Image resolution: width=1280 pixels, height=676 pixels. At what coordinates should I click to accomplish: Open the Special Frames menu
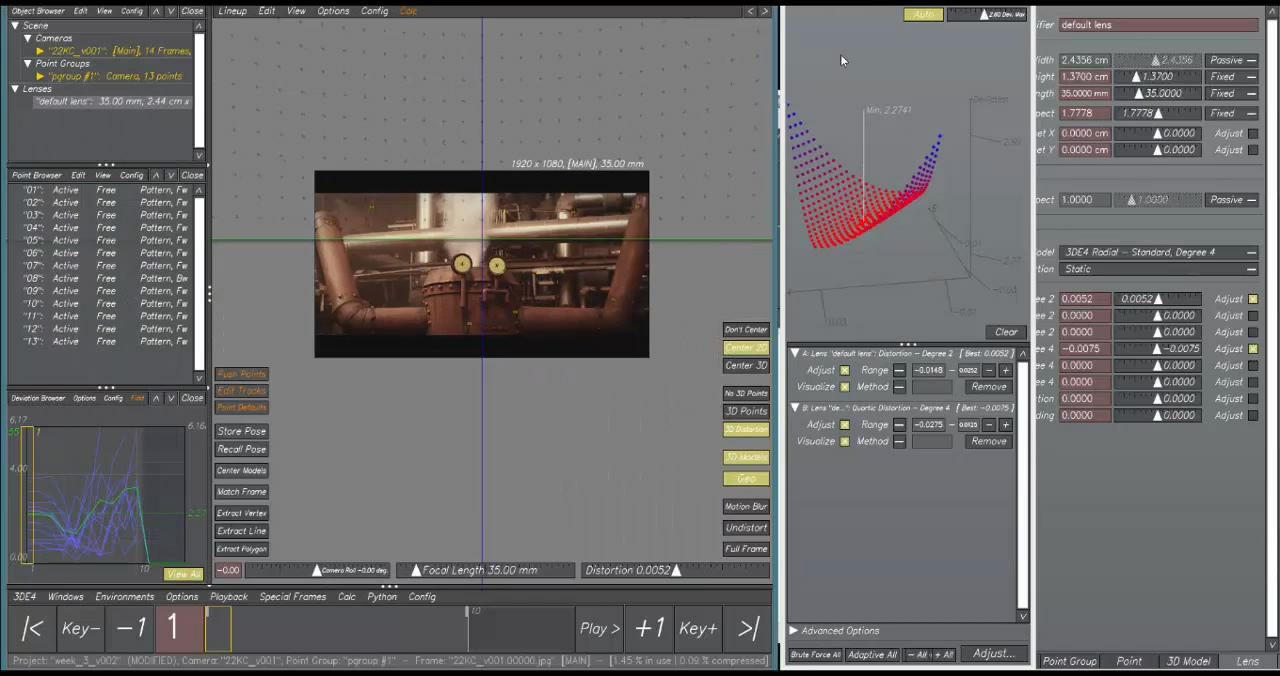292,597
